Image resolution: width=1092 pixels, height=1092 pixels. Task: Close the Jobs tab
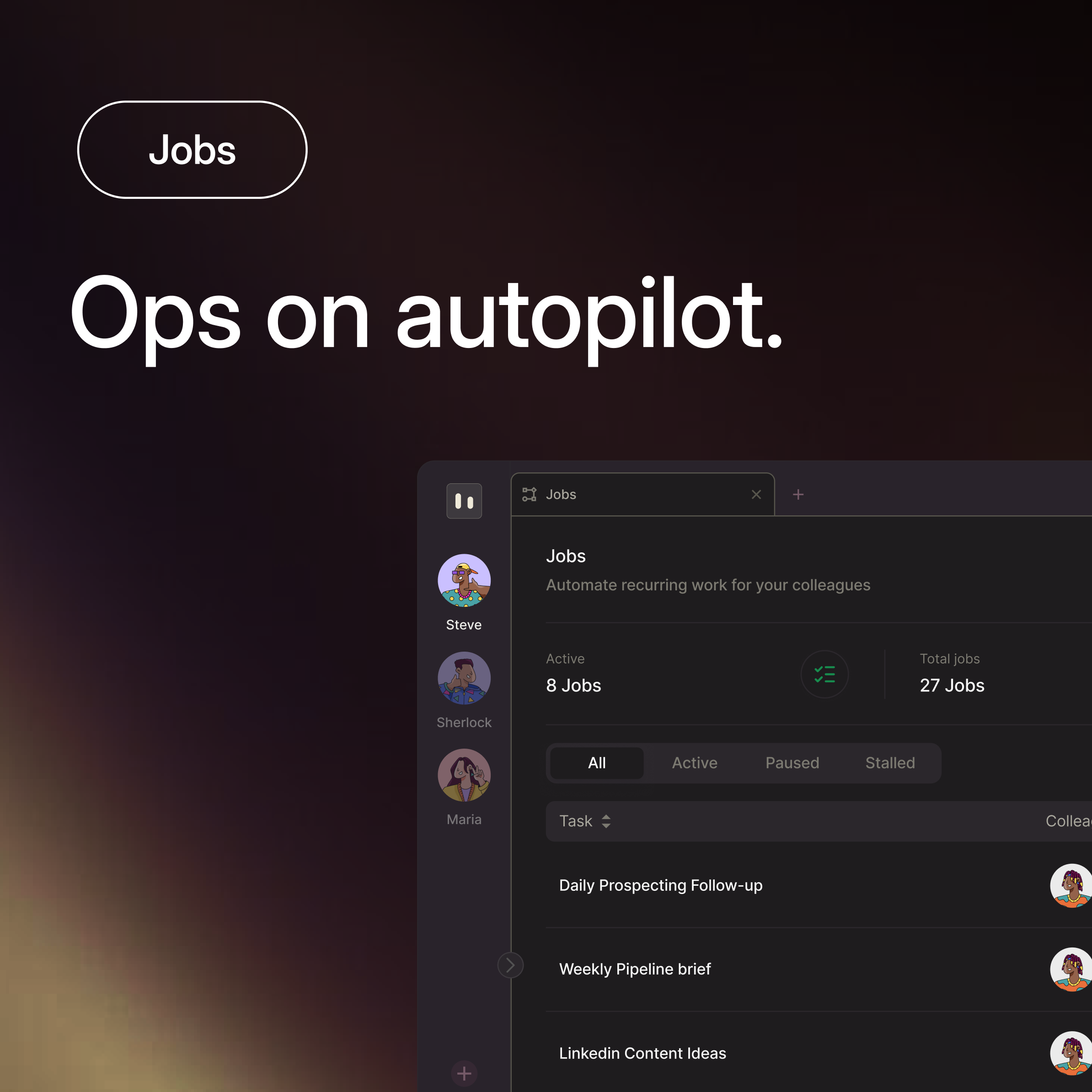[x=756, y=494]
